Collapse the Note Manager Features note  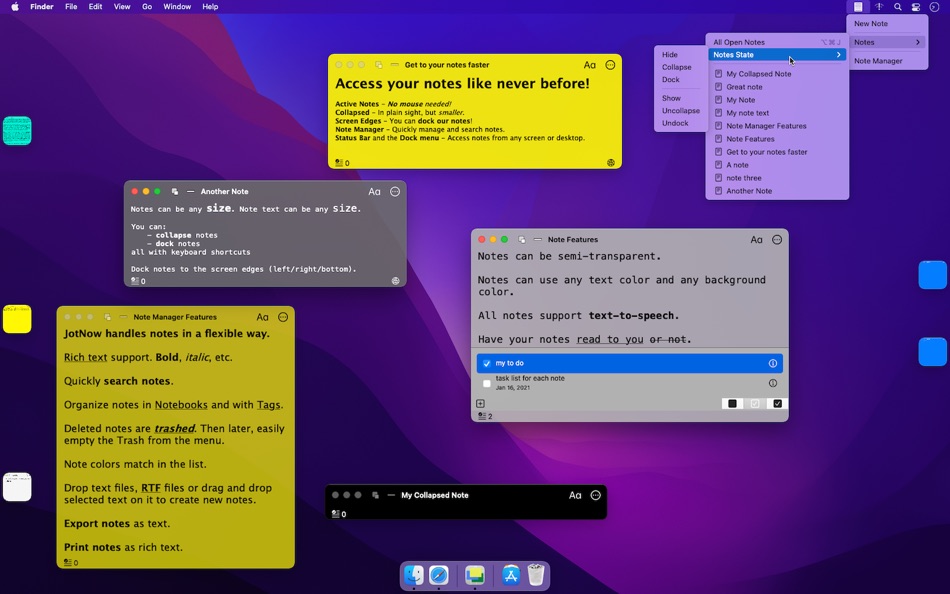click(x=123, y=317)
